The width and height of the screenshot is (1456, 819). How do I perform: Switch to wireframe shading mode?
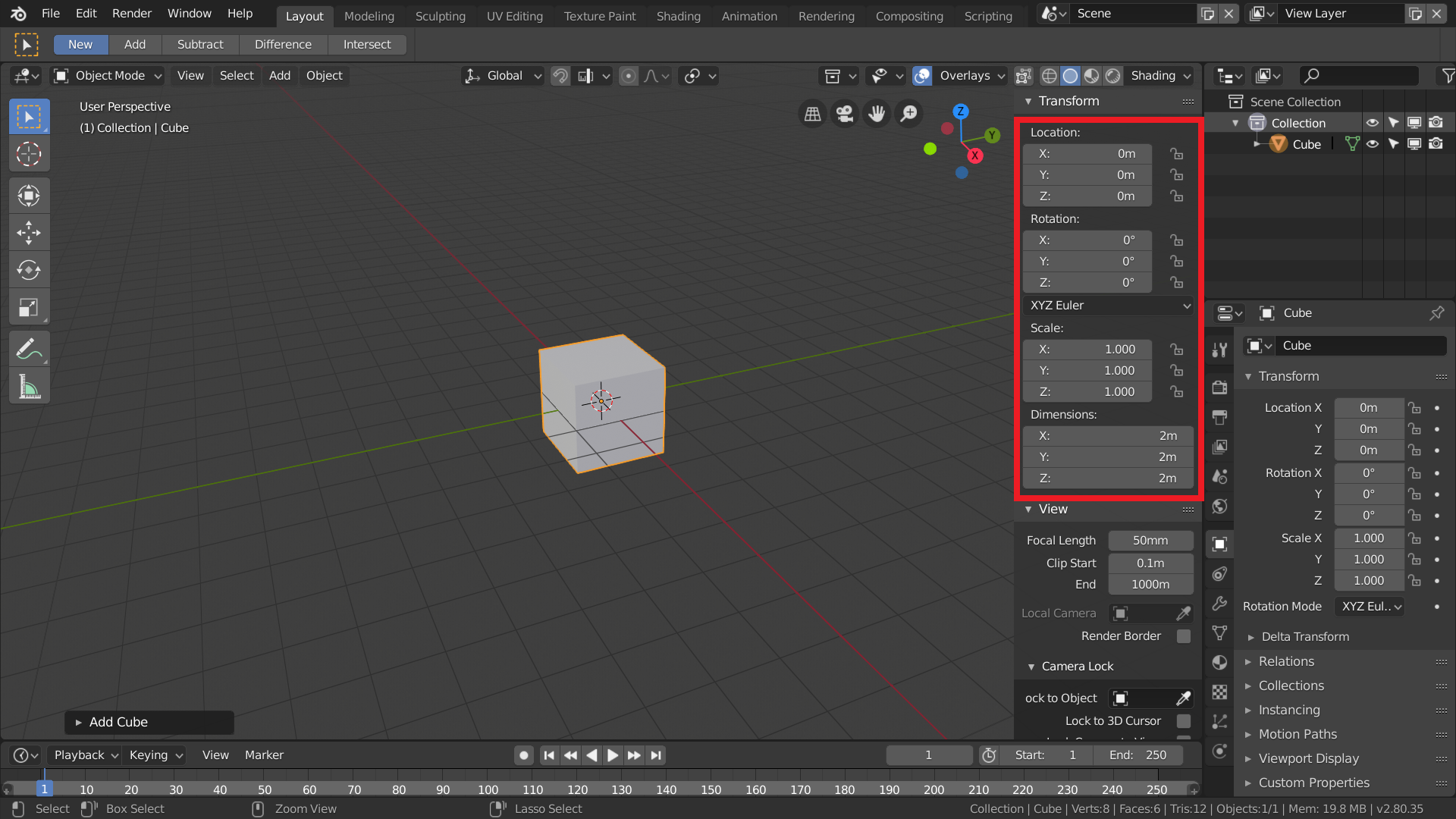click(x=1050, y=76)
